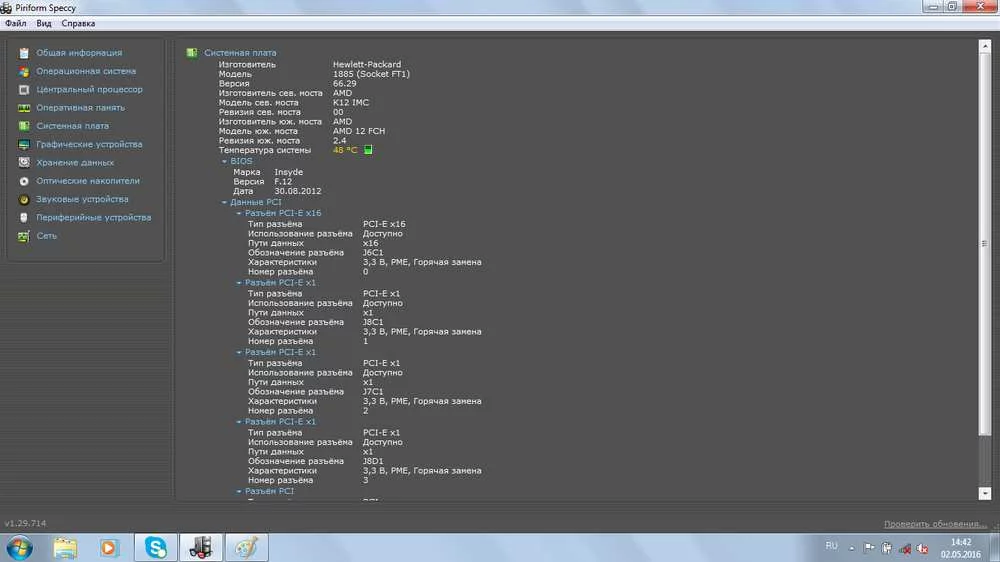Image resolution: width=1000 pixels, height=562 pixels.
Task: Open the Оптические накопители disc icon
Action: point(24,181)
